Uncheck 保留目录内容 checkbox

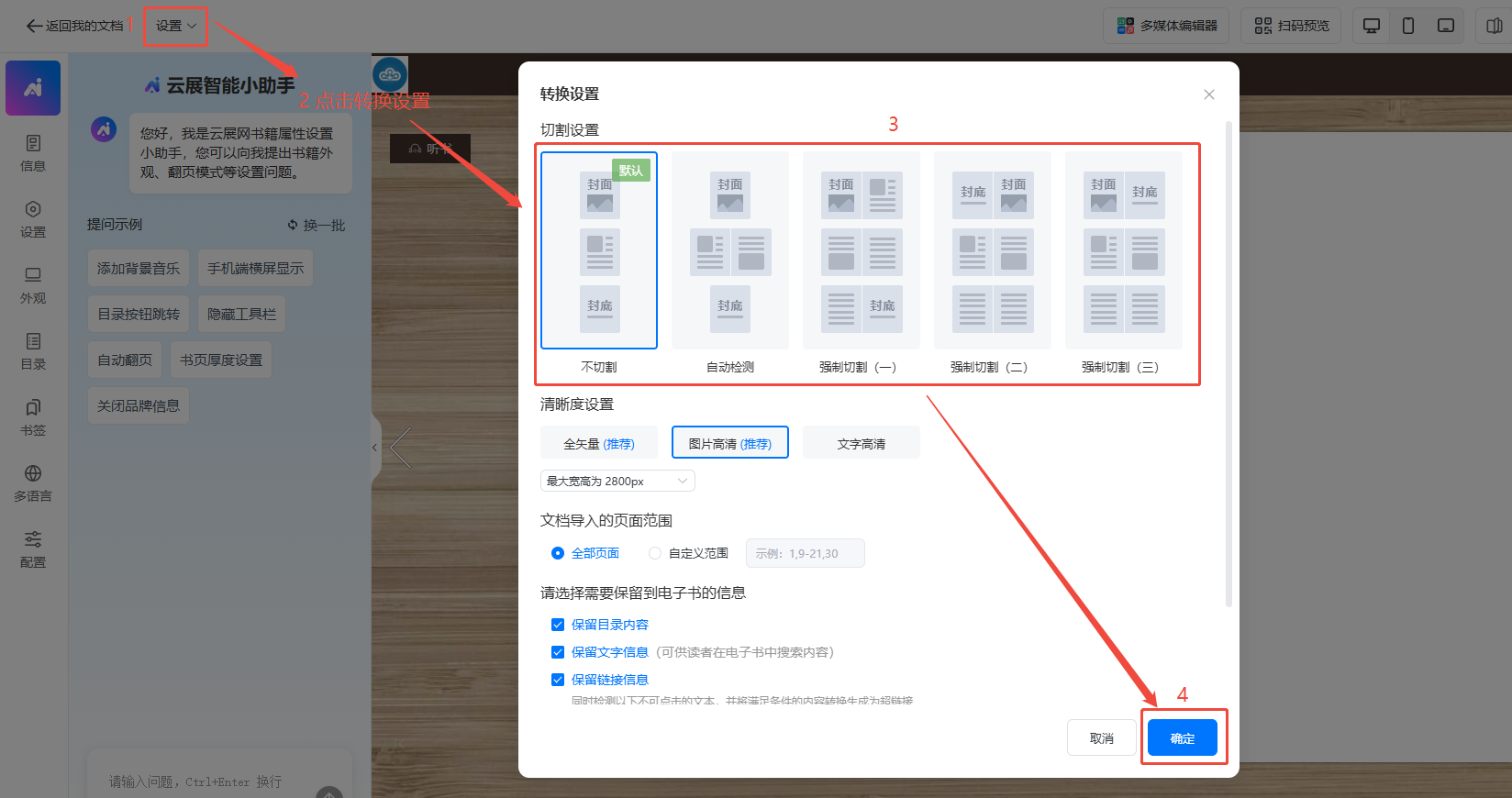tap(558, 625)
